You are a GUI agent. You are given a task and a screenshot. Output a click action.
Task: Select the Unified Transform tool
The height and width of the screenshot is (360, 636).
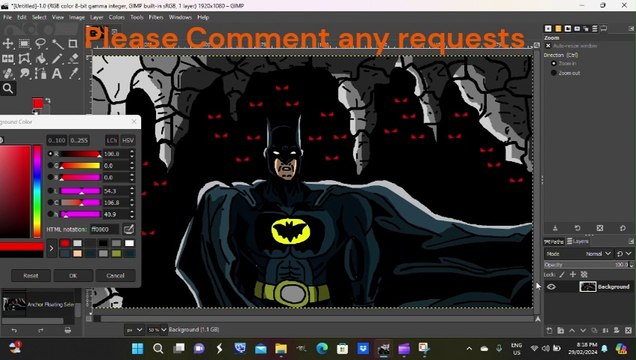pos(8,59)
